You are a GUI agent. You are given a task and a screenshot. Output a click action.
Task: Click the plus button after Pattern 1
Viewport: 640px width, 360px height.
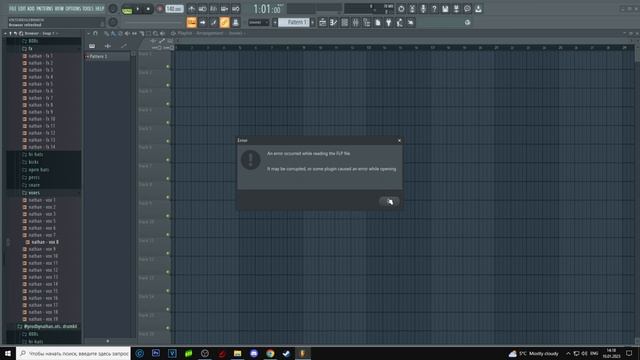coord(313,22)
